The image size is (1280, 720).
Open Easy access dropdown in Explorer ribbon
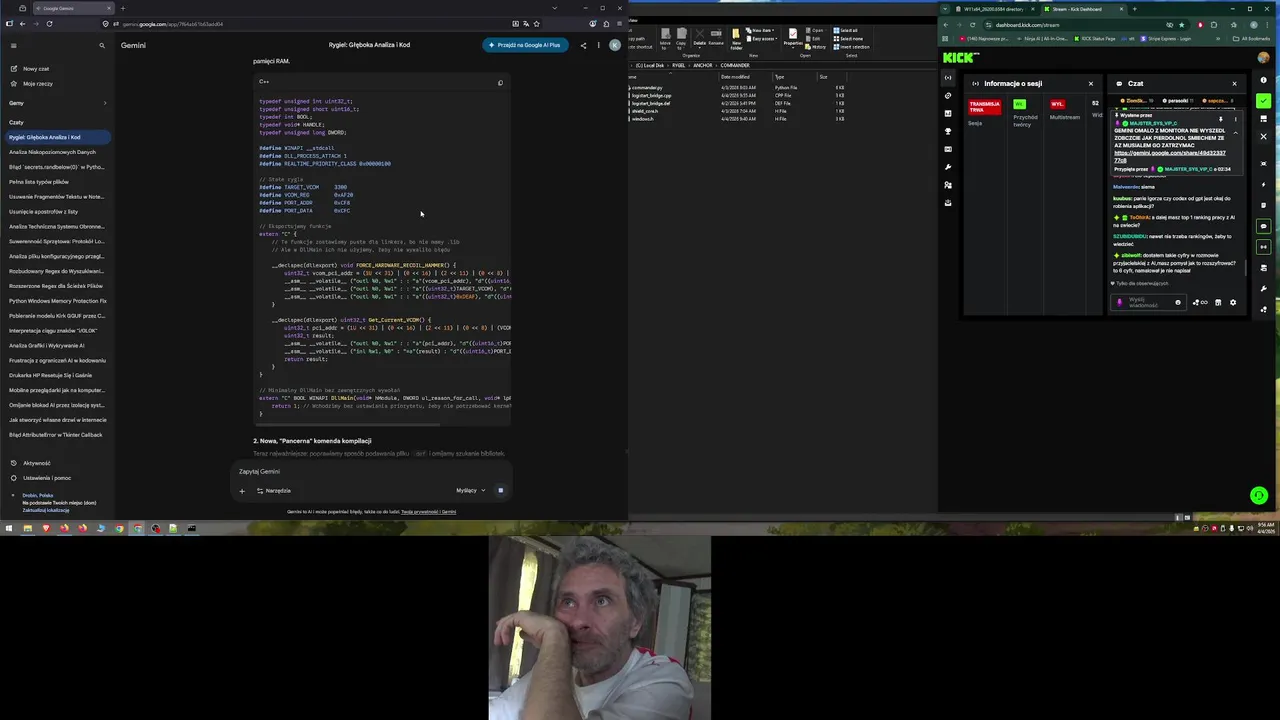[x=760, y=39]
